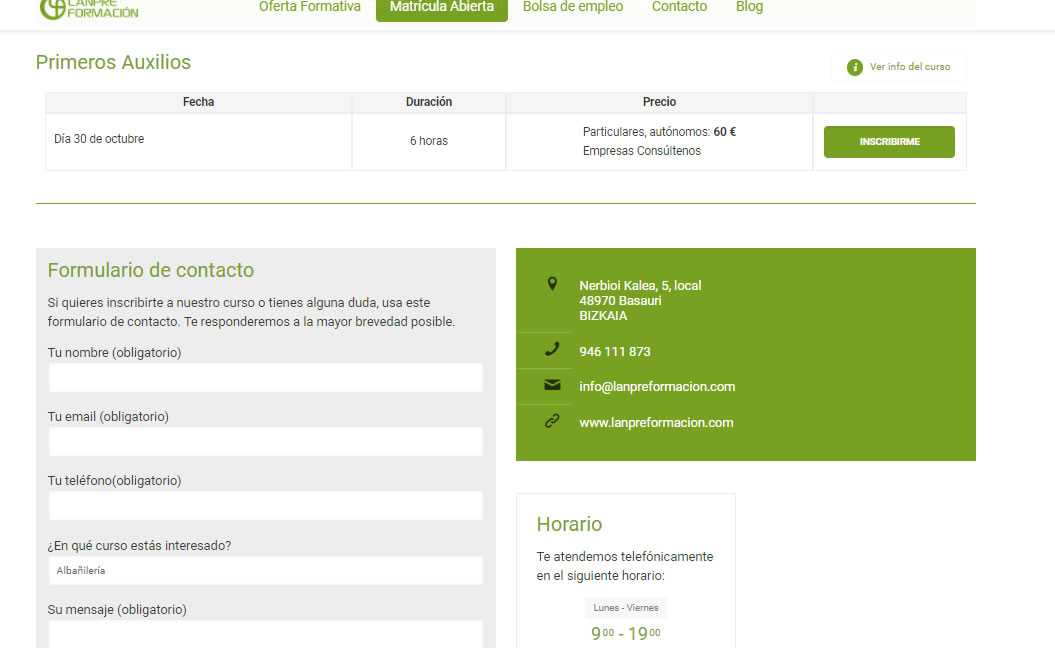Click the info@lanpreformacion.com email link
The image size is (1055, 648).
point(657,386)
